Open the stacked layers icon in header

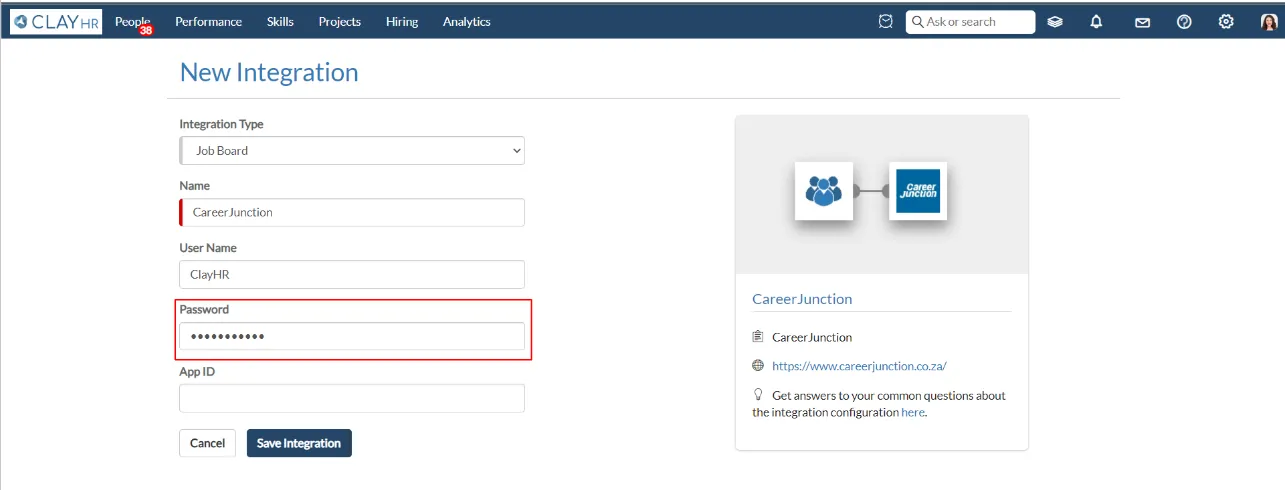click(x=1055, y=22)
